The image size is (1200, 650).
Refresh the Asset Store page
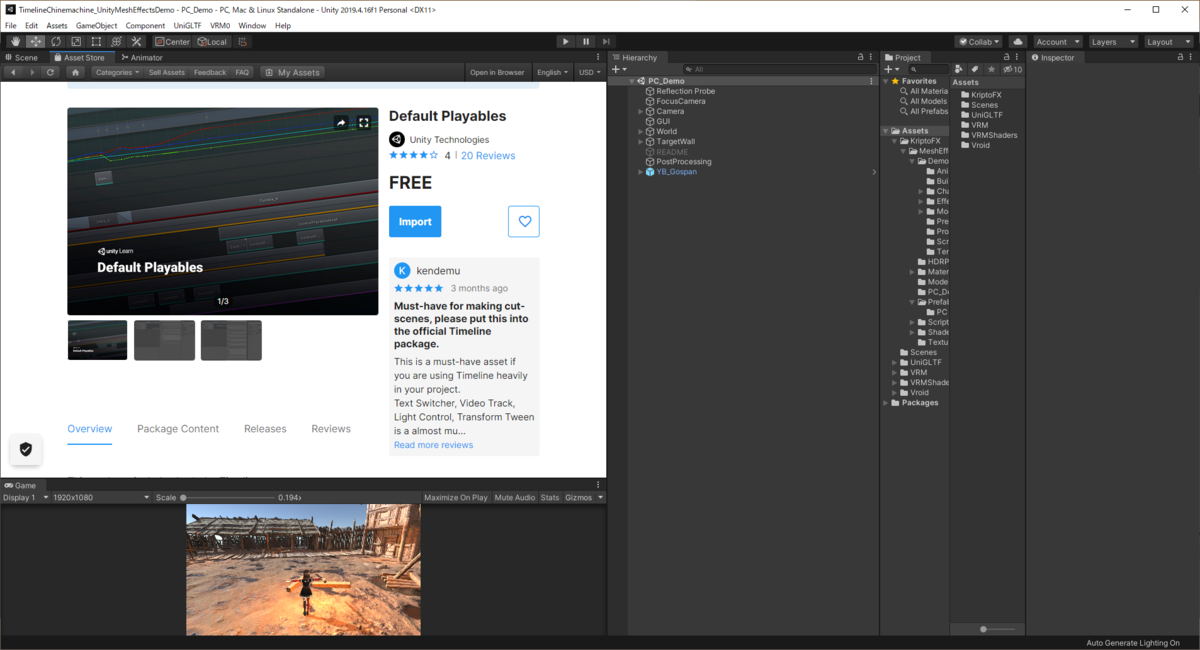click(50, 72)
